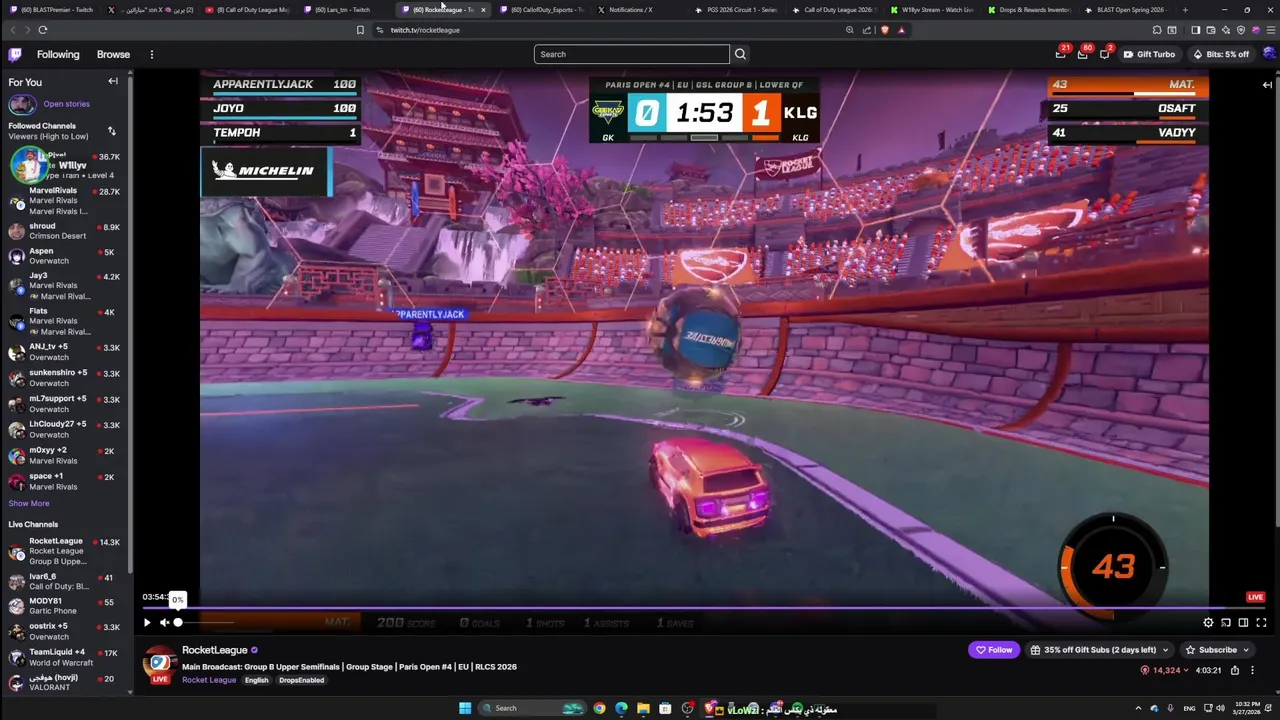The width and height of the screenshot is (1280, 720).
Task: Click the Gift Turbo button
Action: pos(1149,54)
